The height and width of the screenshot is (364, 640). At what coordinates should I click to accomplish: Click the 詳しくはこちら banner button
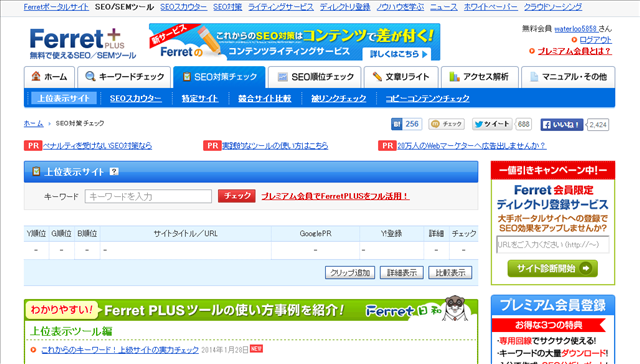click(x=396, y=54)
